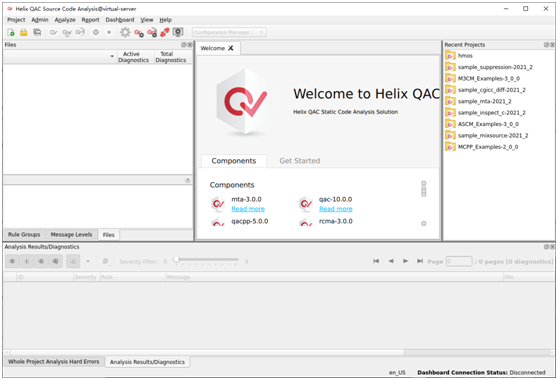558x380 pixels.
Task: Open the Project menu
Action: (16, 20)
